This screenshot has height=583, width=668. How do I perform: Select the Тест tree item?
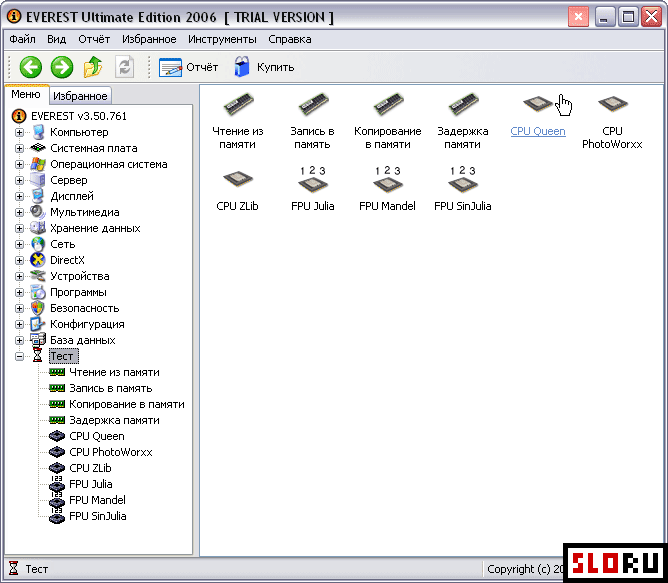pos(63,356)
